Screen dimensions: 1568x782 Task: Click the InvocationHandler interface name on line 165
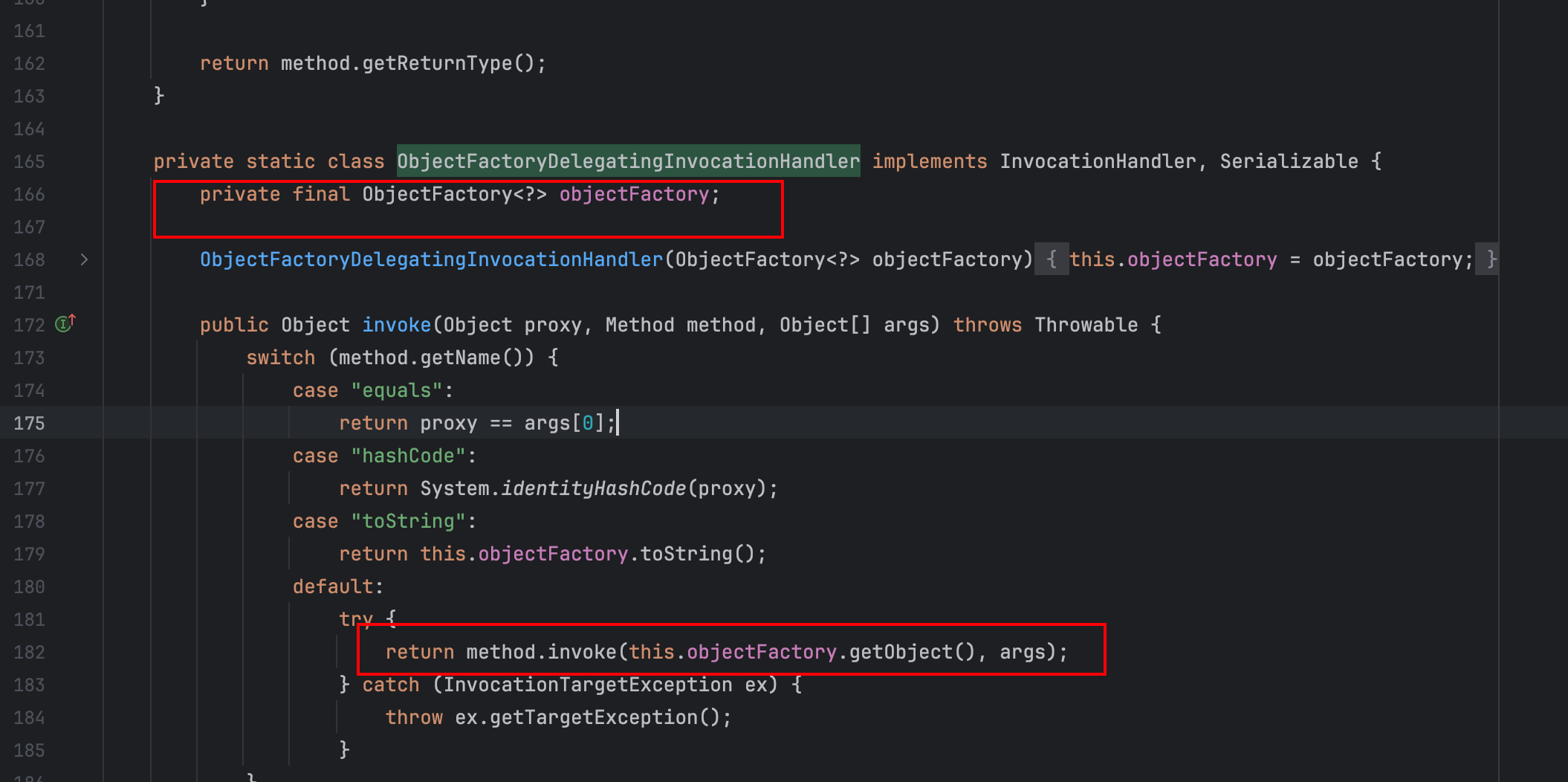1097,161
